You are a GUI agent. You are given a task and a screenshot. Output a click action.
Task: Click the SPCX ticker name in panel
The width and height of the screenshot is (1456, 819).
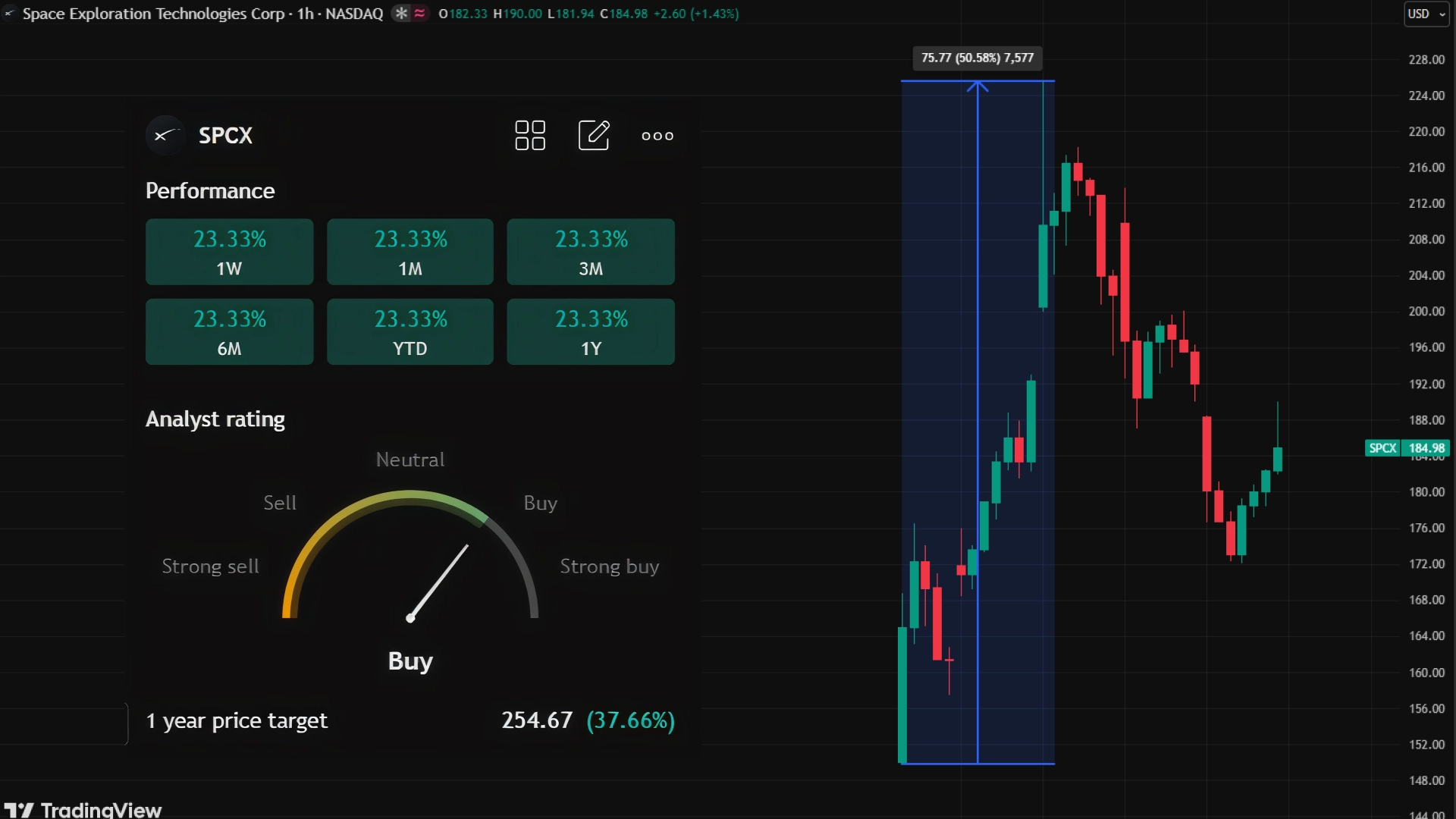coord(225,136)
